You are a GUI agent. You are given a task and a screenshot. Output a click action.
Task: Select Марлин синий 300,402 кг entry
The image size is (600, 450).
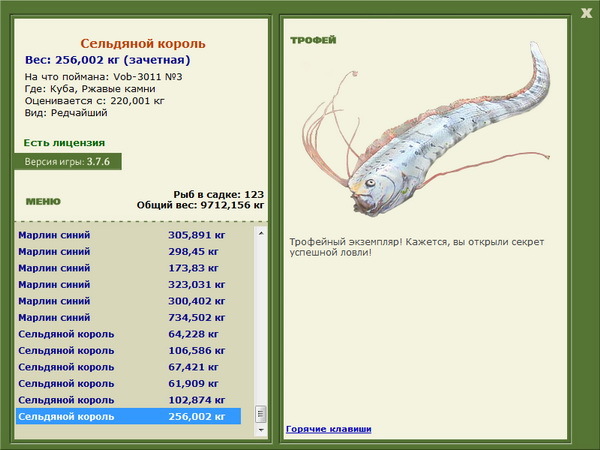[129, 301]
